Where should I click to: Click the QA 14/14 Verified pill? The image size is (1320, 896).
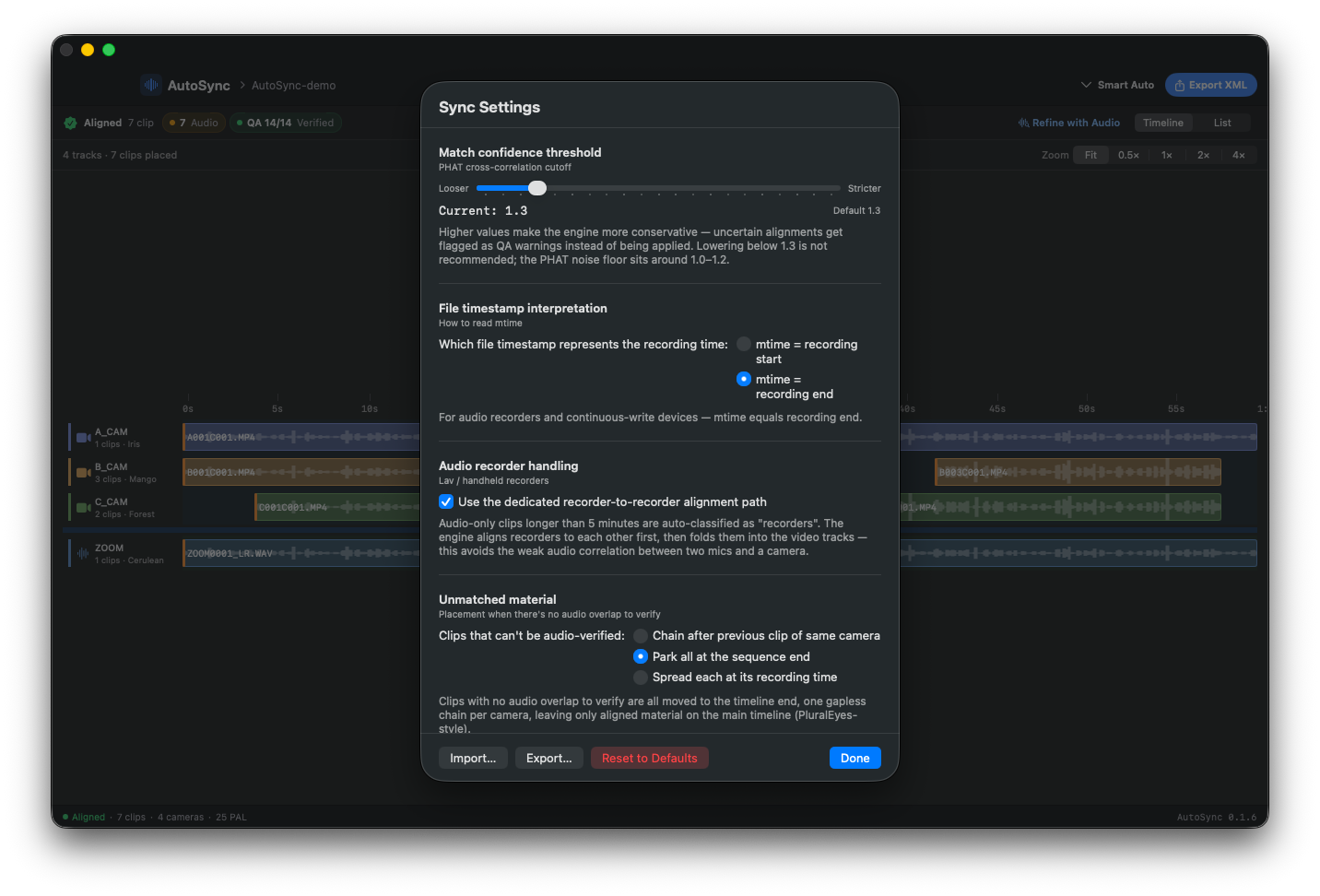click(286, 123)
